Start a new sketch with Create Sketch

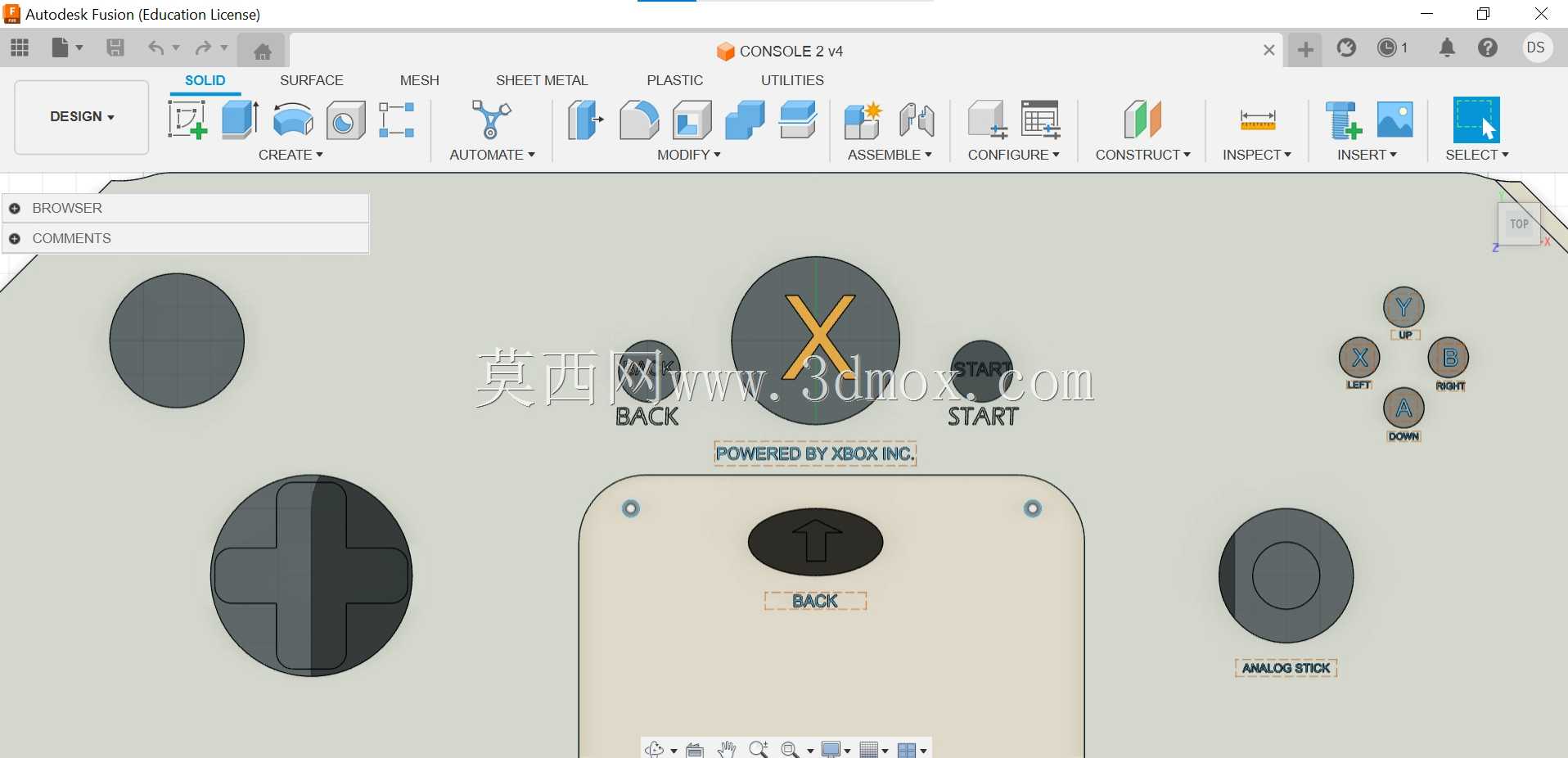(x=187, y=120)
